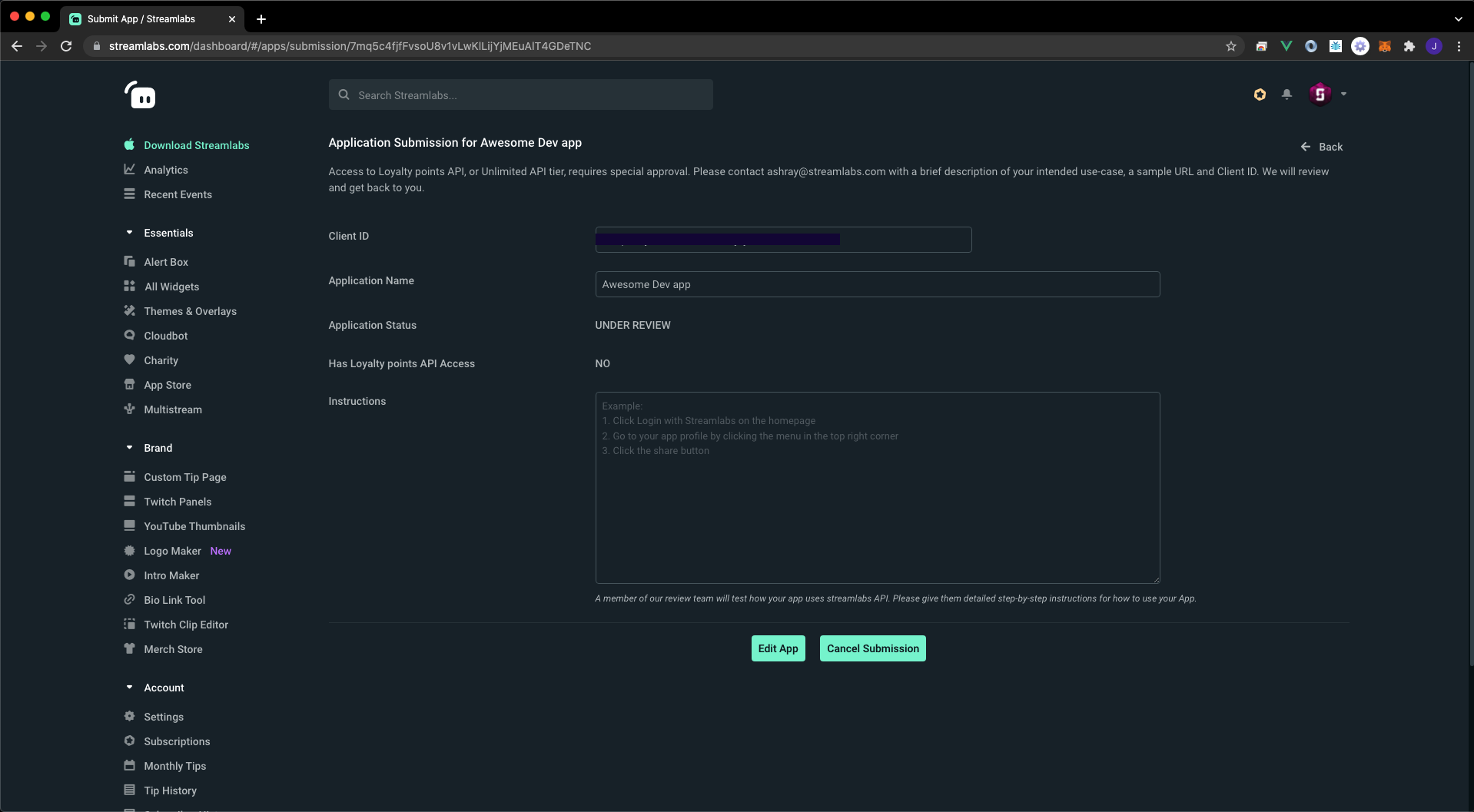The width and height of the screenshot is (1474, 812).
Task: Click the Custom Tip Page icon
Action: [x=129, y=476]
